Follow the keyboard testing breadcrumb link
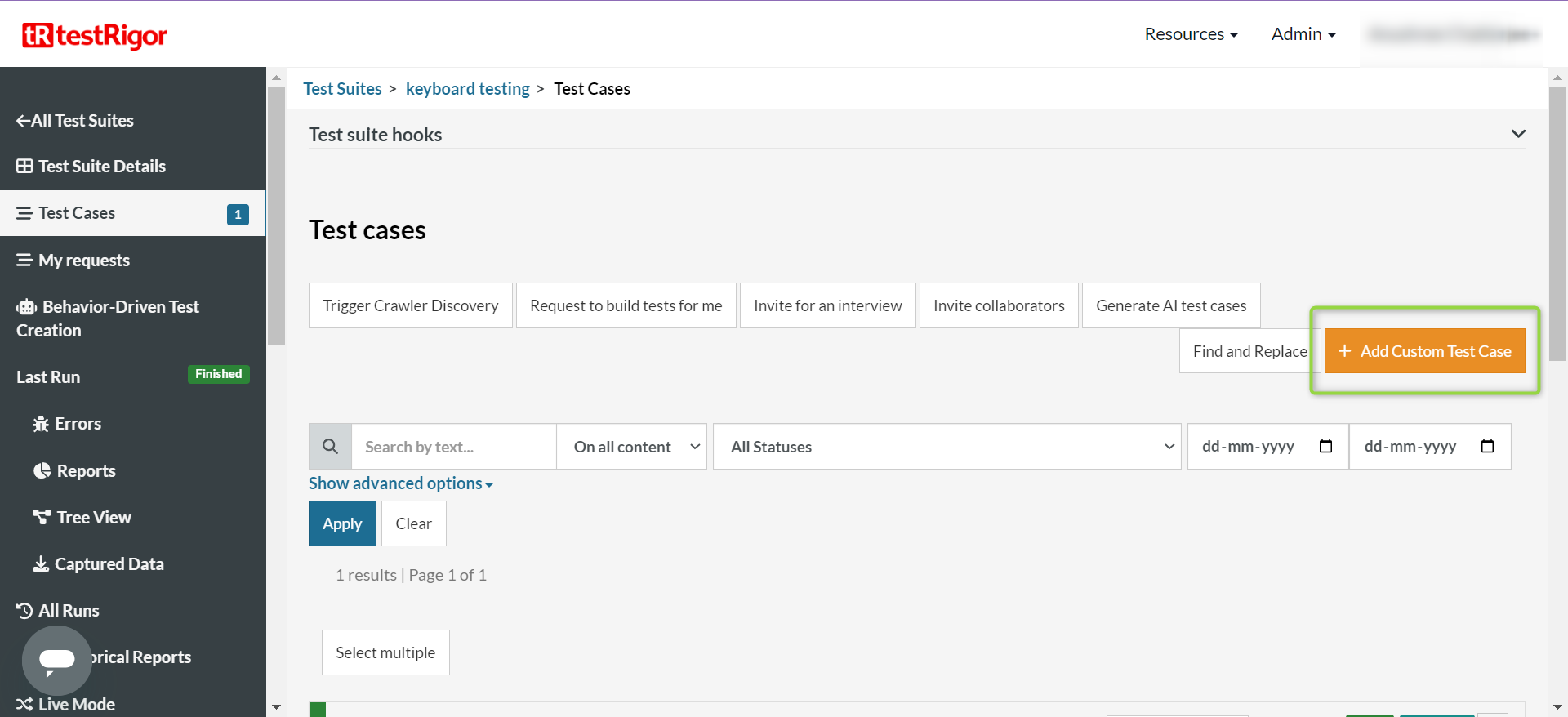This screenshot has width=1568, height=717. (467, 89)
